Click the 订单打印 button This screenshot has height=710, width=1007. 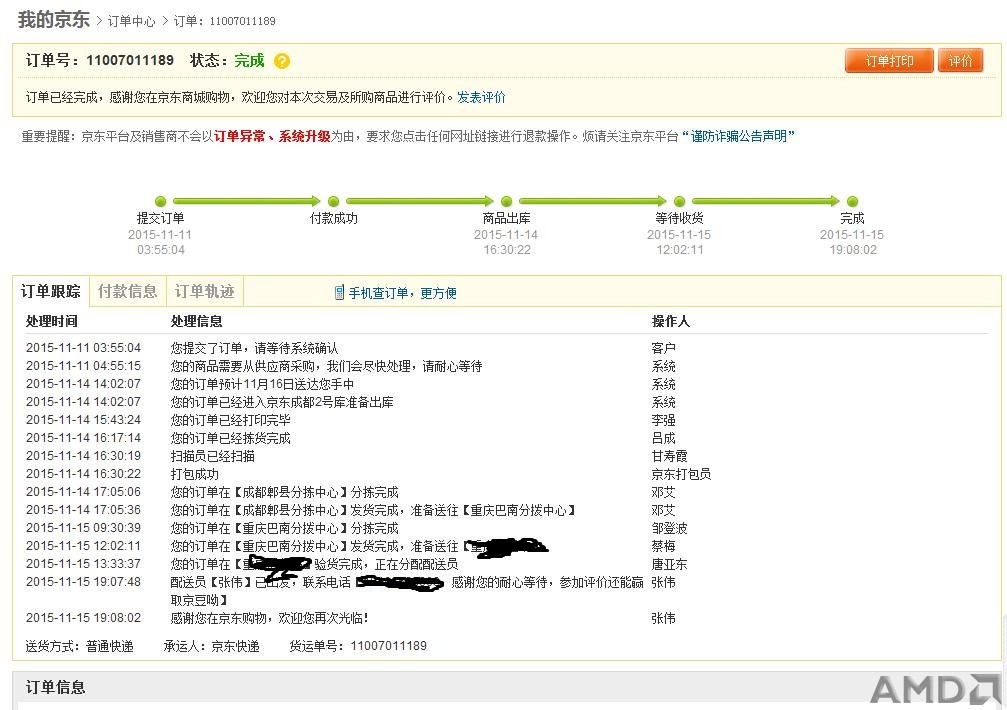tap(889, 61)
